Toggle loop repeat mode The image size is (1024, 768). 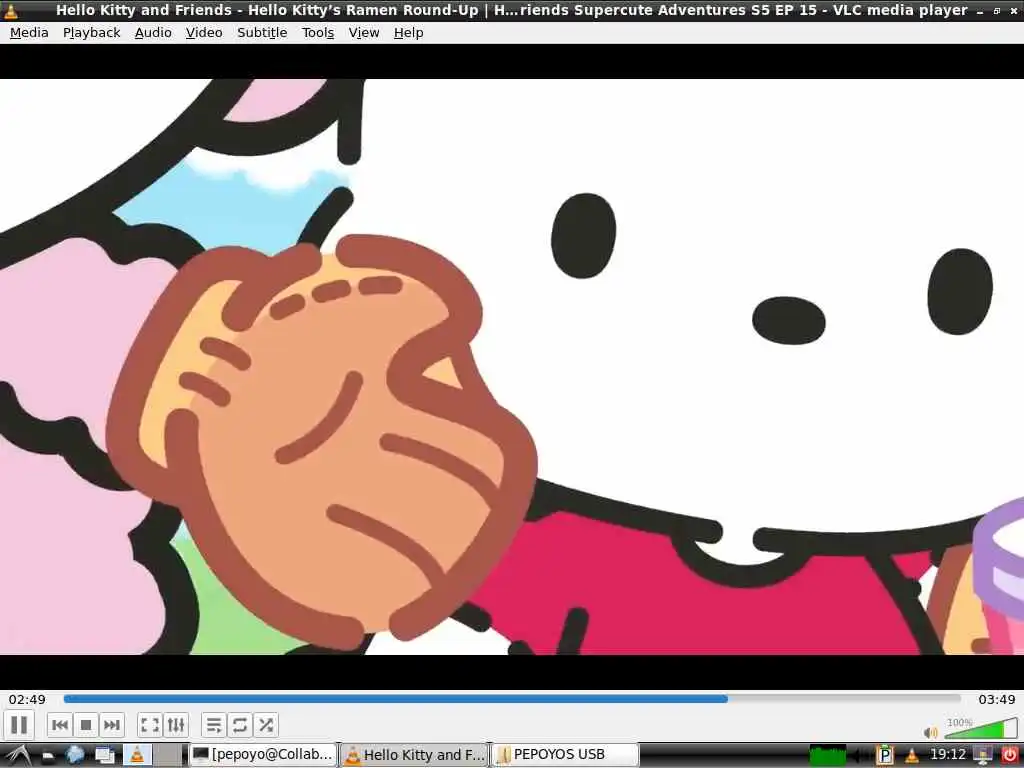coord(240,725)
